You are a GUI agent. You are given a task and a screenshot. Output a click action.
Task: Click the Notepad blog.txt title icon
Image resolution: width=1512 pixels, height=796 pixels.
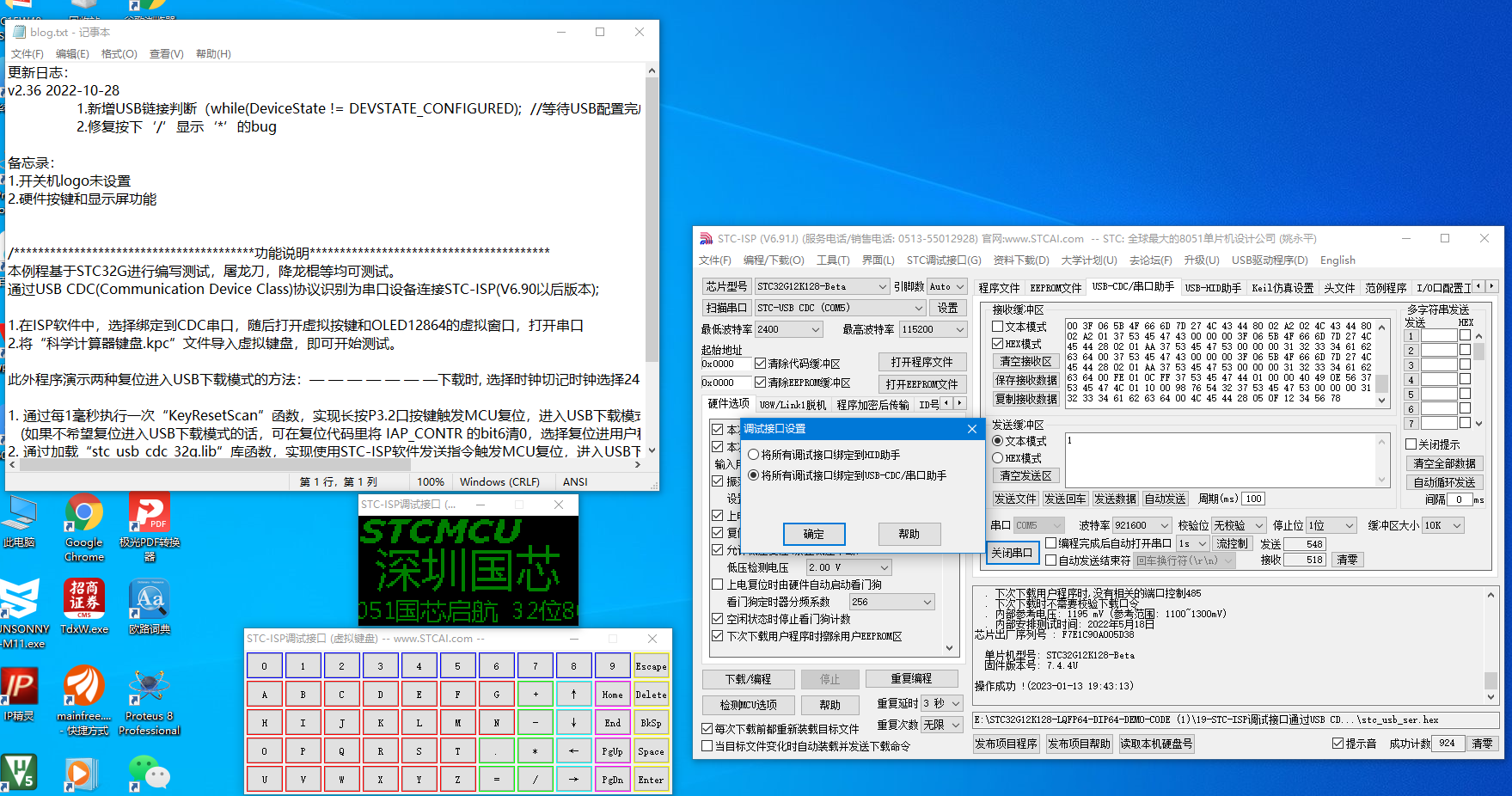[x=19, y=32]
